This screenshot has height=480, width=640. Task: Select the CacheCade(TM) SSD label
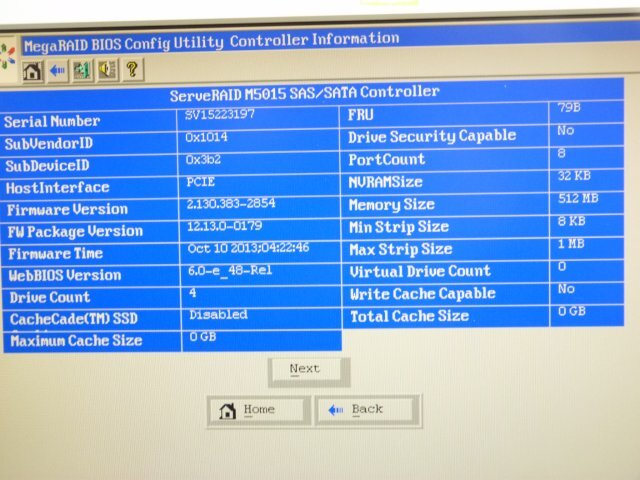click(74, 319)
